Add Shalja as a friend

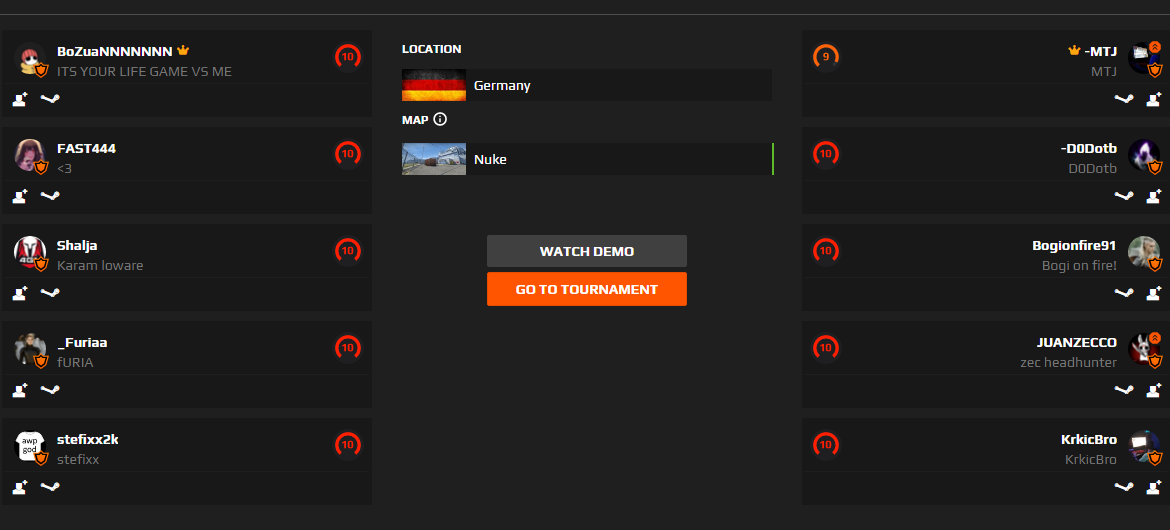[x=20, y=293]
